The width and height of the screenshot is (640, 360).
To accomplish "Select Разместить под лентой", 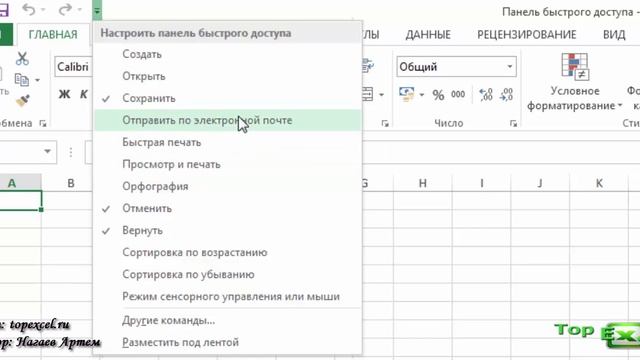I will pos(228,342).
